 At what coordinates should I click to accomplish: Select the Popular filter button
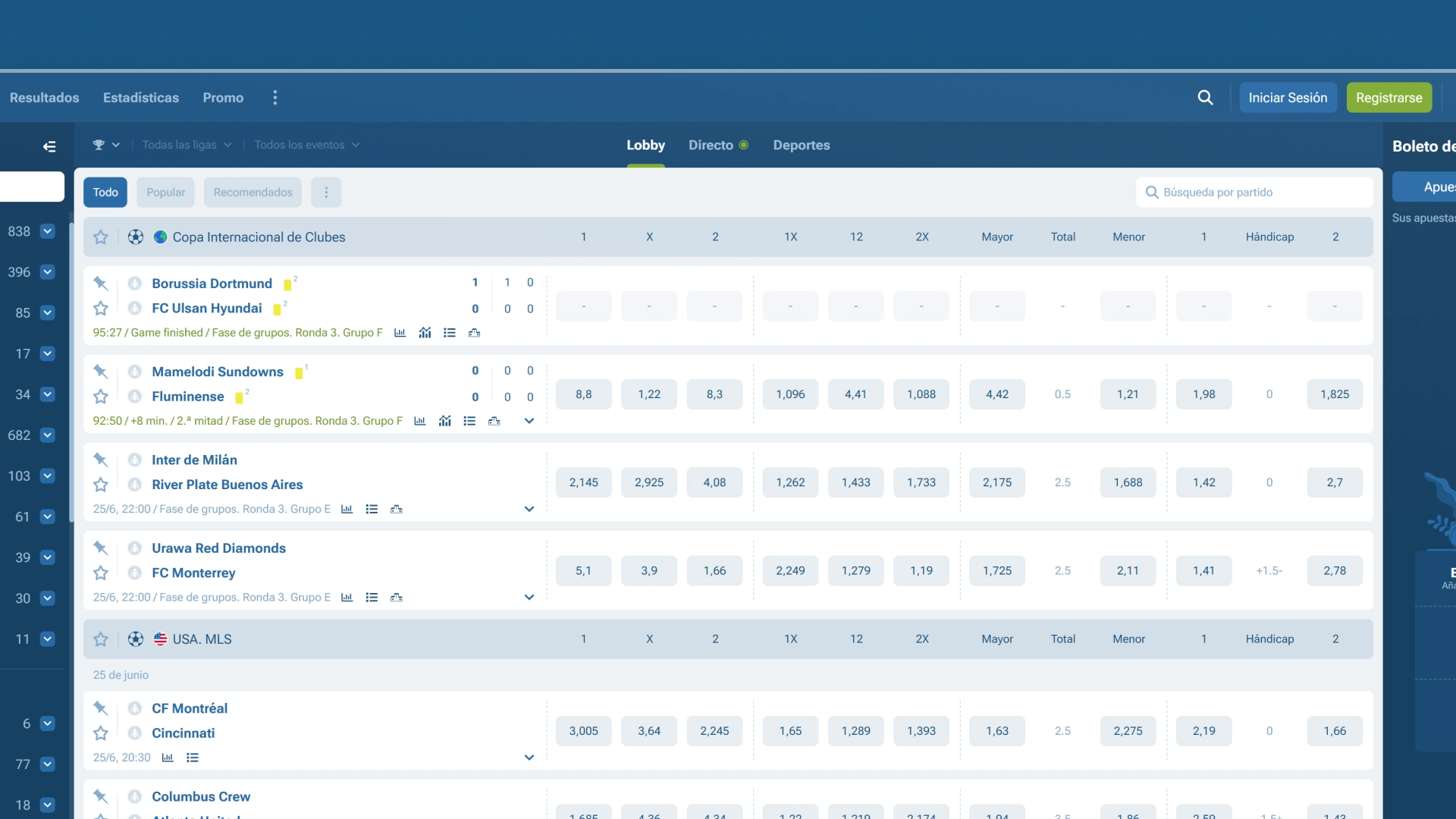pyautogui.click(x=165, y=193)
